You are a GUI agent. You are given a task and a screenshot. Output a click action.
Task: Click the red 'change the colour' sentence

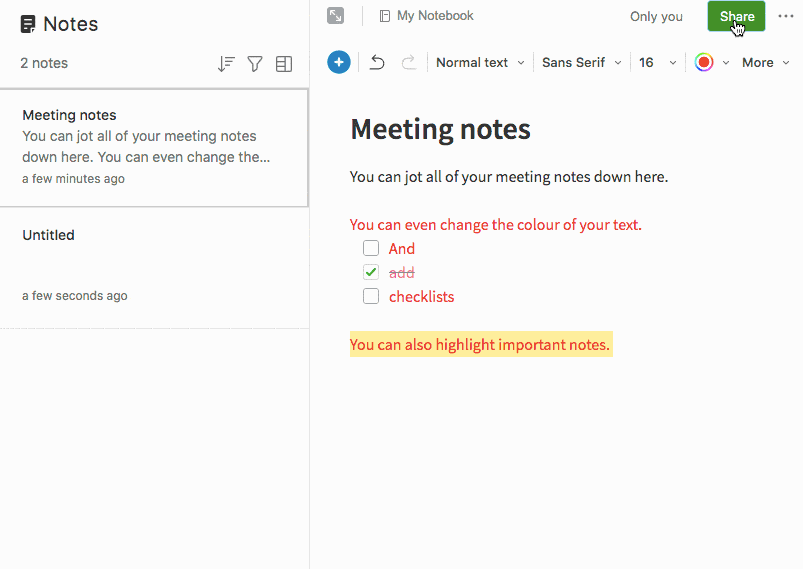click(x=495, y=224)
